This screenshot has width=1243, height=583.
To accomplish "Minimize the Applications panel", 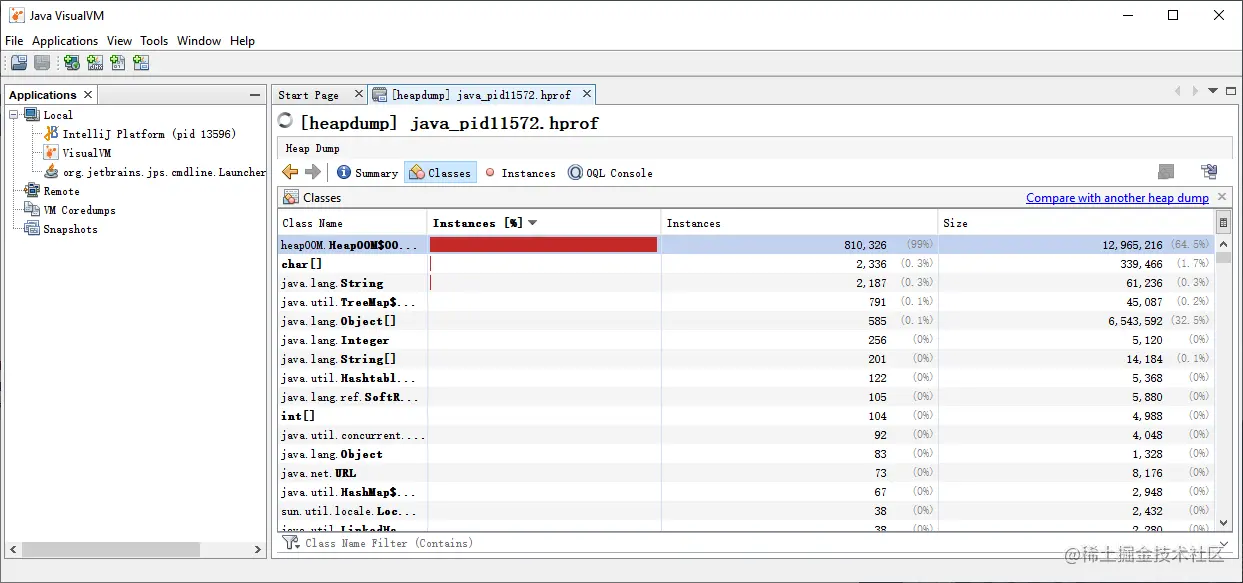I will [x=255, y=95].
